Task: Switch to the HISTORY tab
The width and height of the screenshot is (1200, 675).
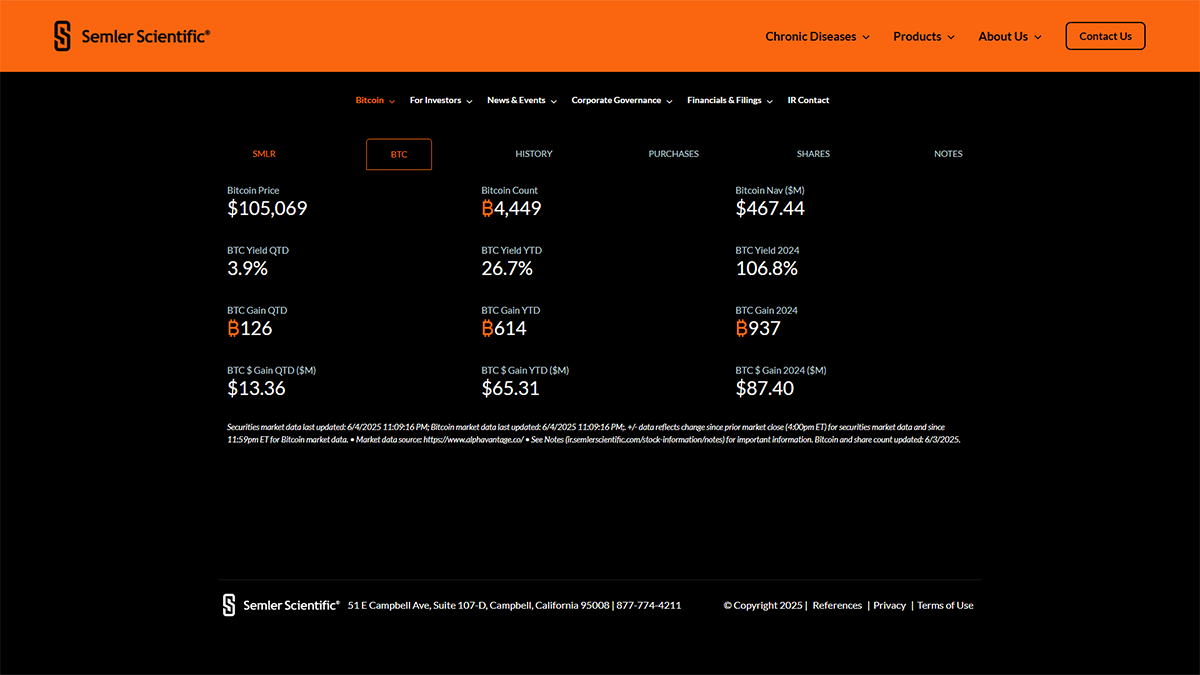Action: pos(534,154)
